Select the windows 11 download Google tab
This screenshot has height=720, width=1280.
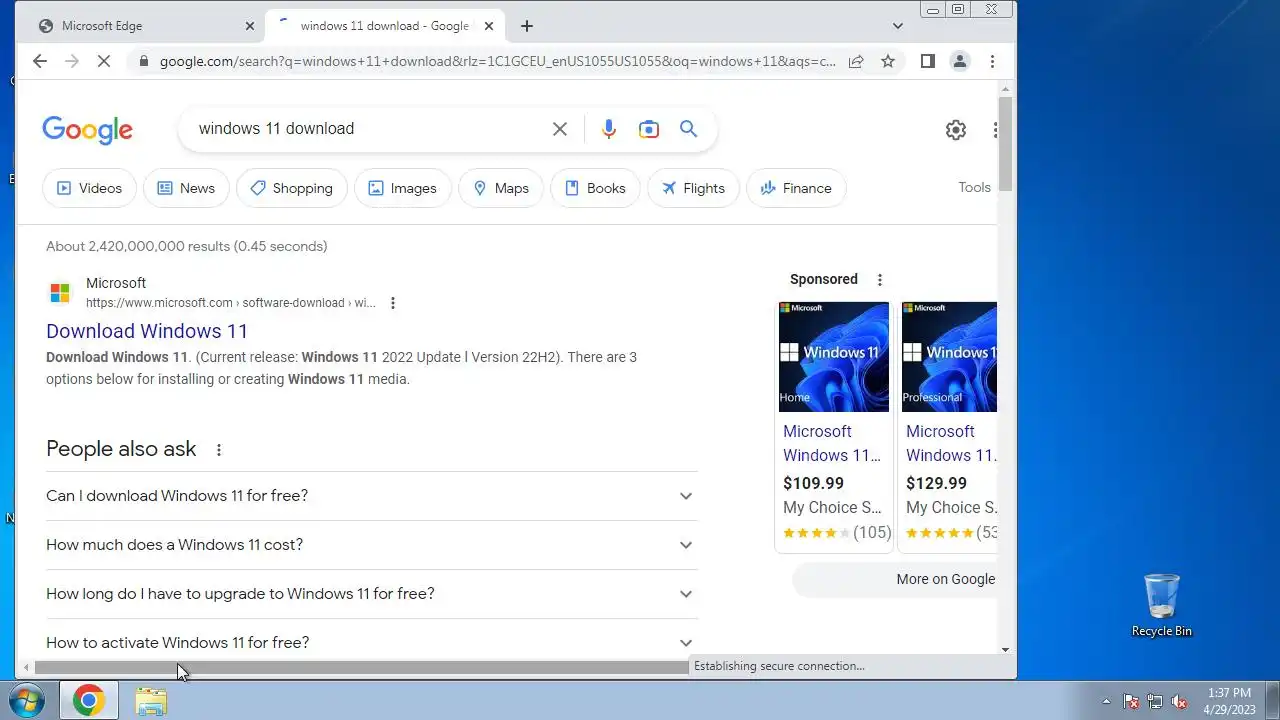point(385,26)
